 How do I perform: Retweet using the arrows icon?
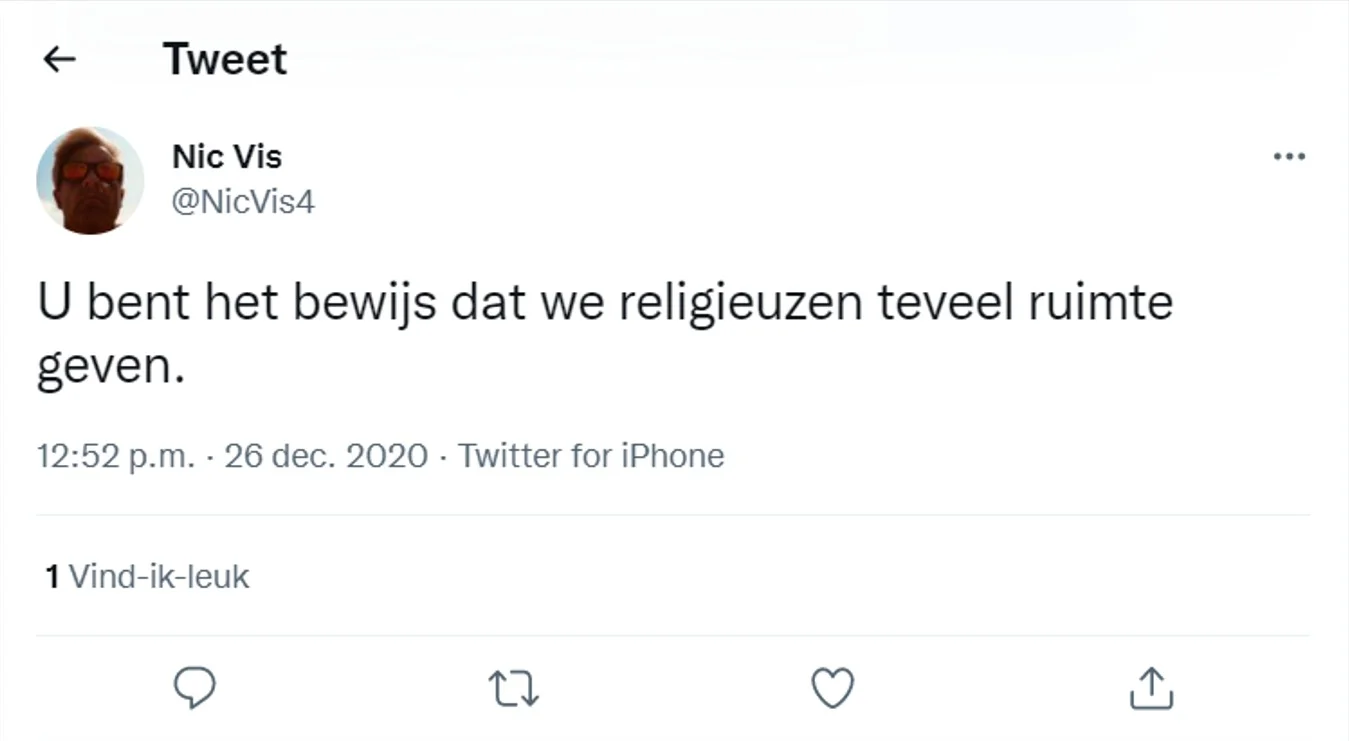coord(514,689)
